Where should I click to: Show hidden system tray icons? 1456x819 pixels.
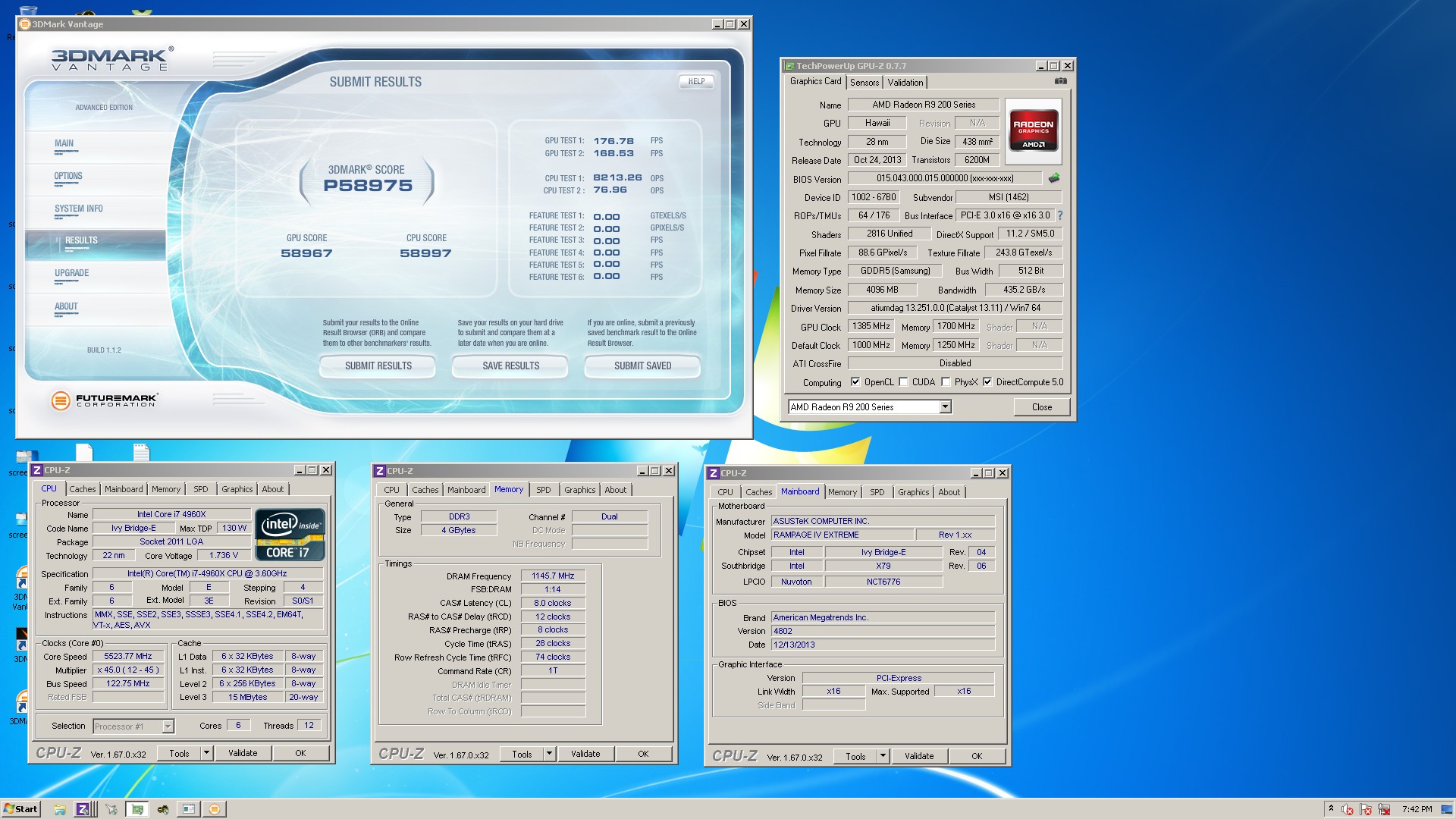pos(1331,809)
